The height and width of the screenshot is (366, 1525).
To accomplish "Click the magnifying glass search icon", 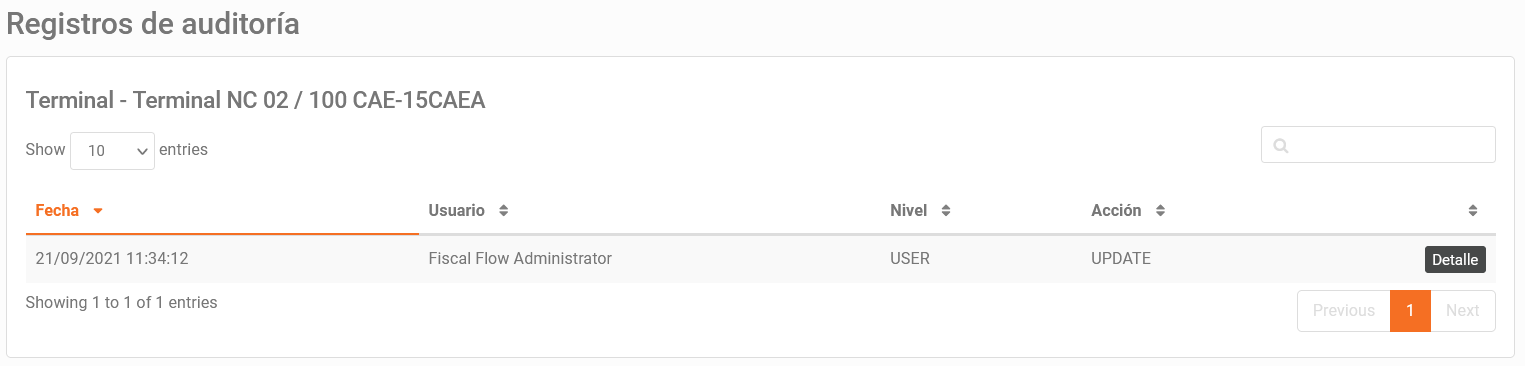I will point(1280,146).
